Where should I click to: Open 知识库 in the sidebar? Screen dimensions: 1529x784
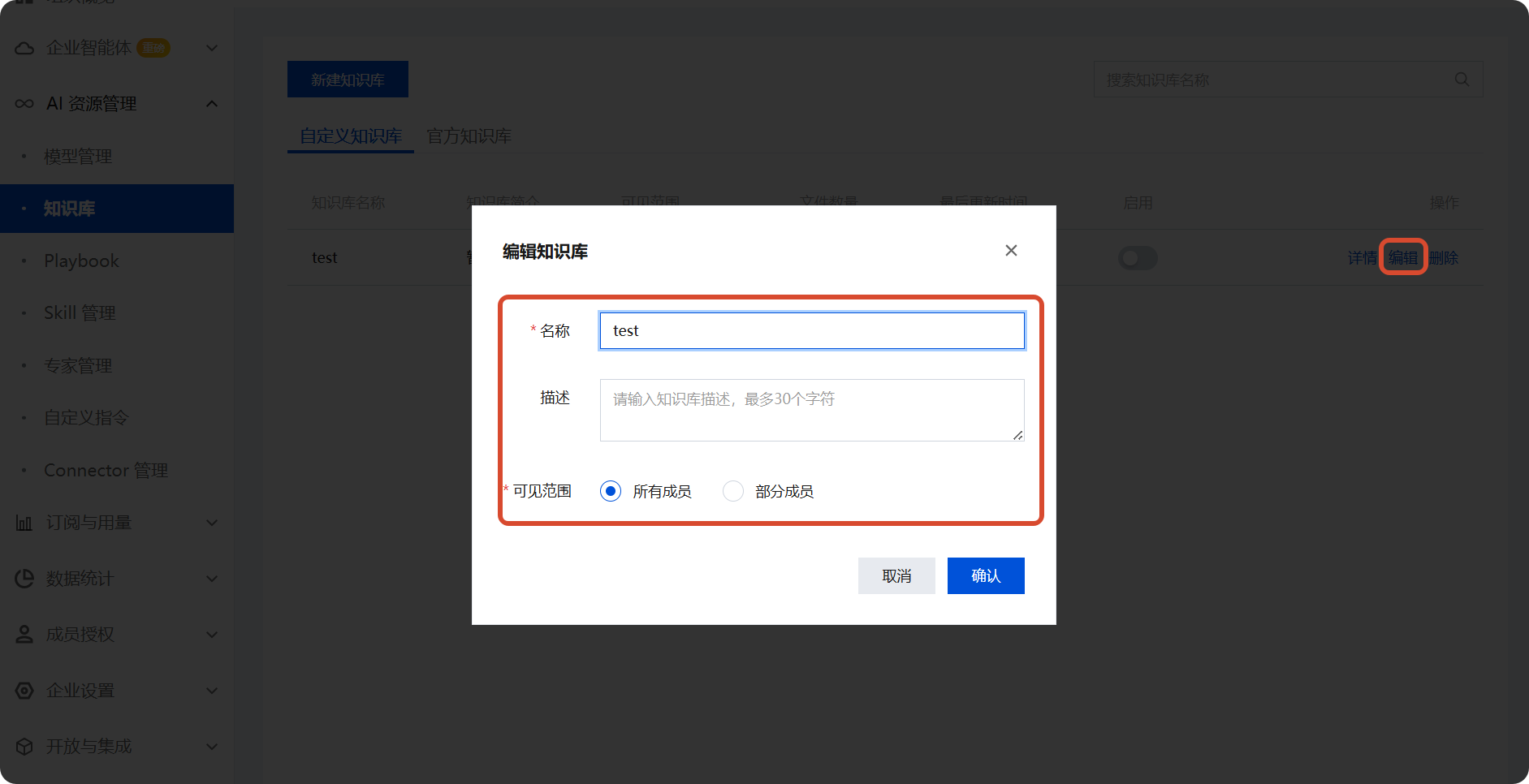[x=117, y=209]
